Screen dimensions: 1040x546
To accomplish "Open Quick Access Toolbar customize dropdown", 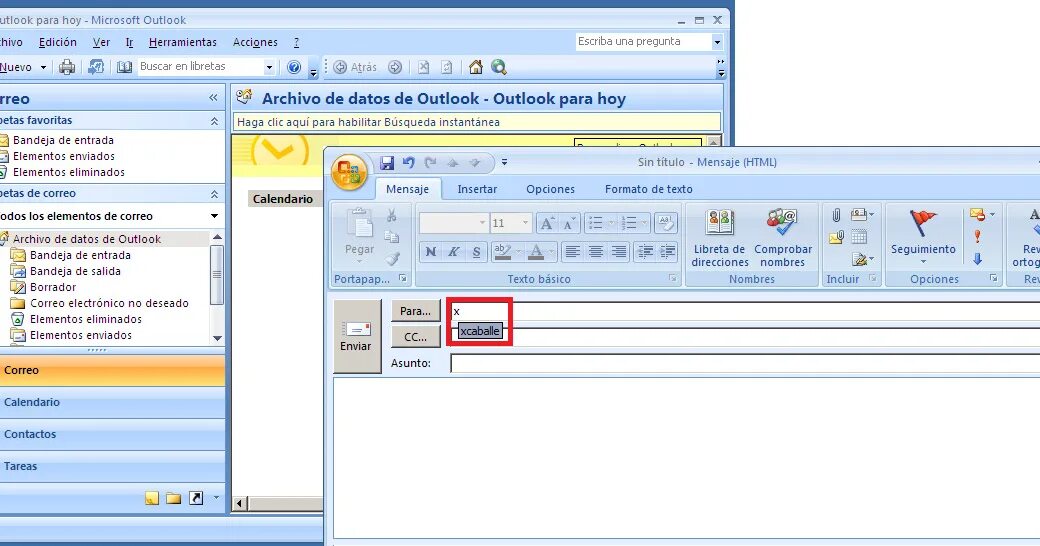I will point(504,163).
